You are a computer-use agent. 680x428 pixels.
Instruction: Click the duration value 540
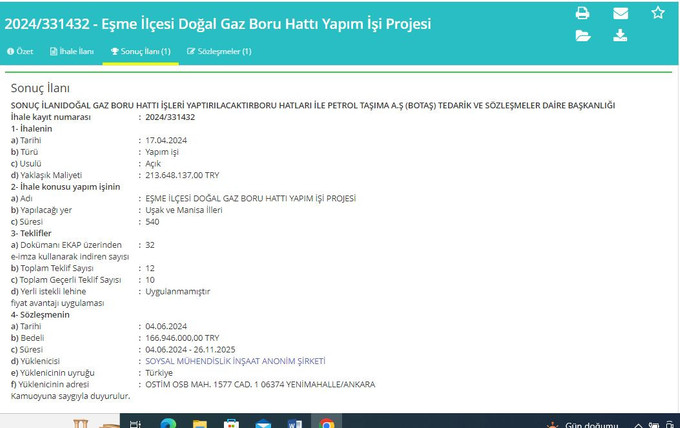(x=152, y=222)
